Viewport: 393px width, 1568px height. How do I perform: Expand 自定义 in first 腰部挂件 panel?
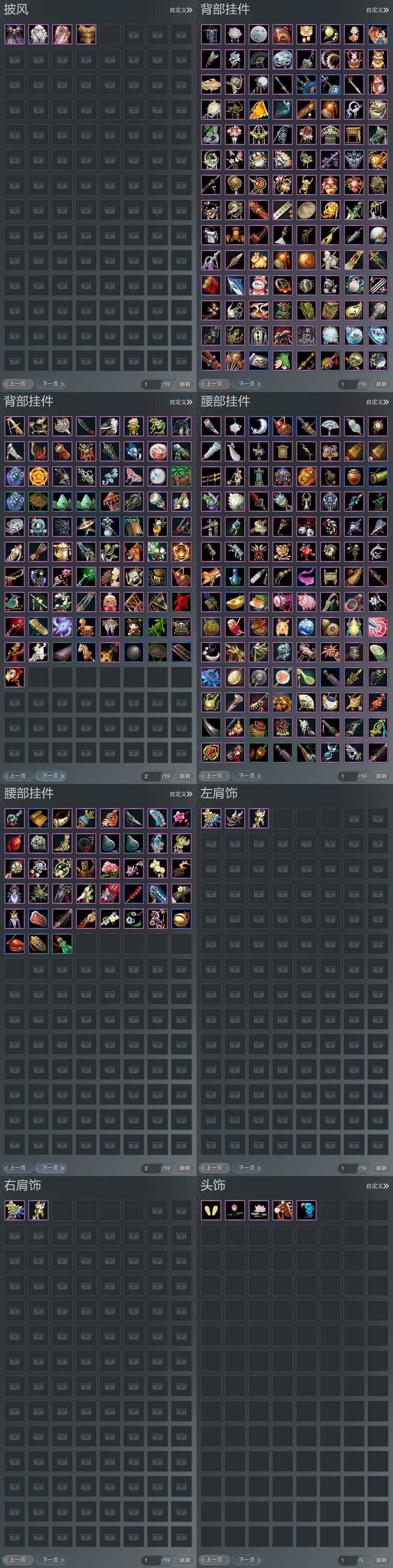click(377, 402)
